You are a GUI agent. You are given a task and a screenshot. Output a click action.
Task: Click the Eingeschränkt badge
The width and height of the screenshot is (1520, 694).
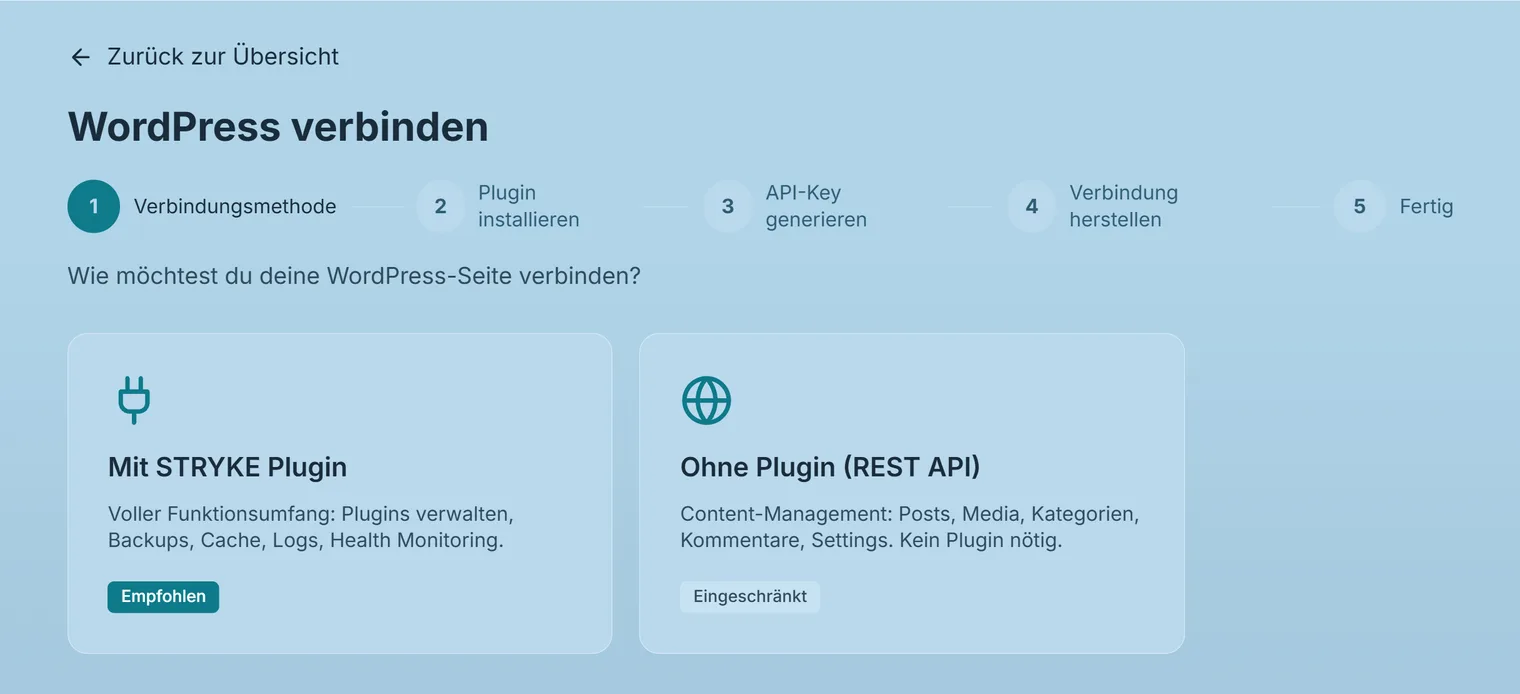point(750,597)
